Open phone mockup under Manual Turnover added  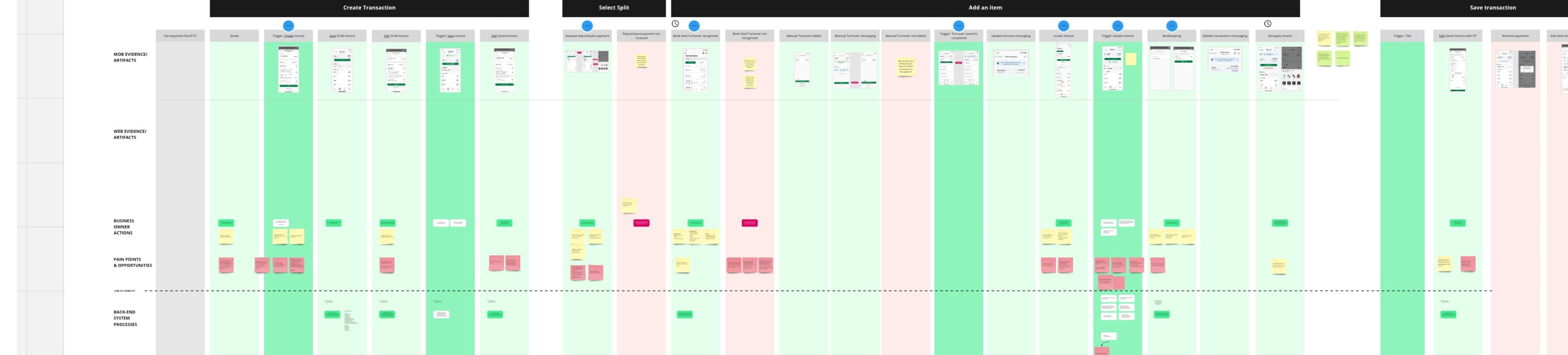pyautogui.click(x=802, y=69)
